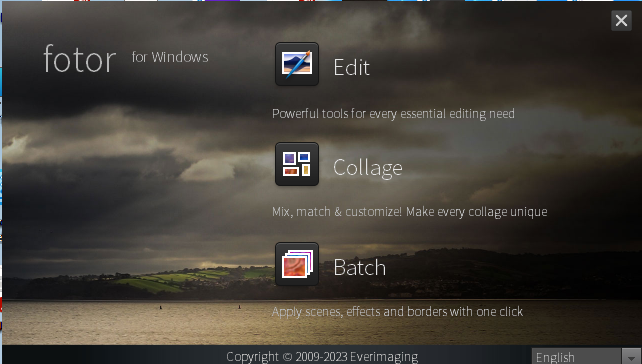The height and width of the screenshot is (364, 642).
Task: Launch the Collage maker icon
Action: (297, 164)
